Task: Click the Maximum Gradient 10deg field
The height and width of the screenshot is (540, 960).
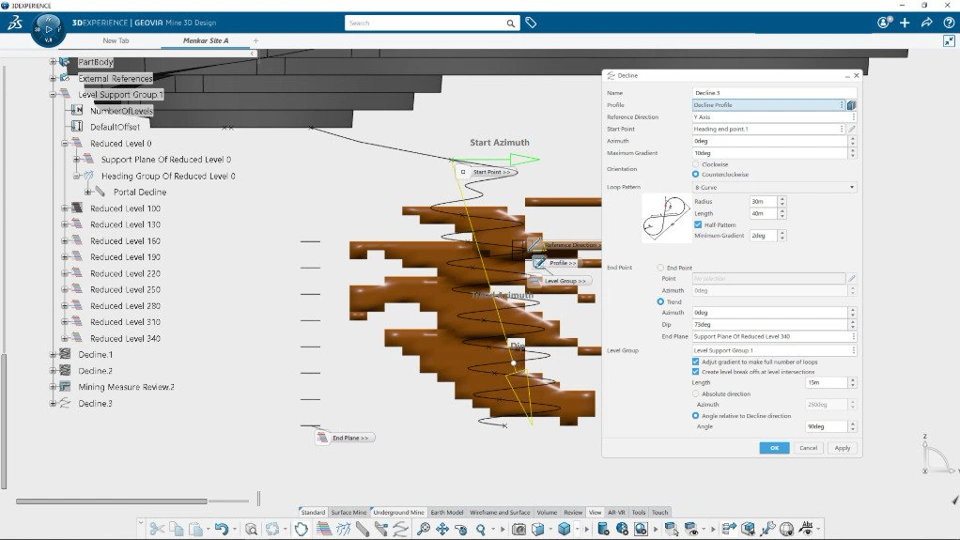Action: 770,153
